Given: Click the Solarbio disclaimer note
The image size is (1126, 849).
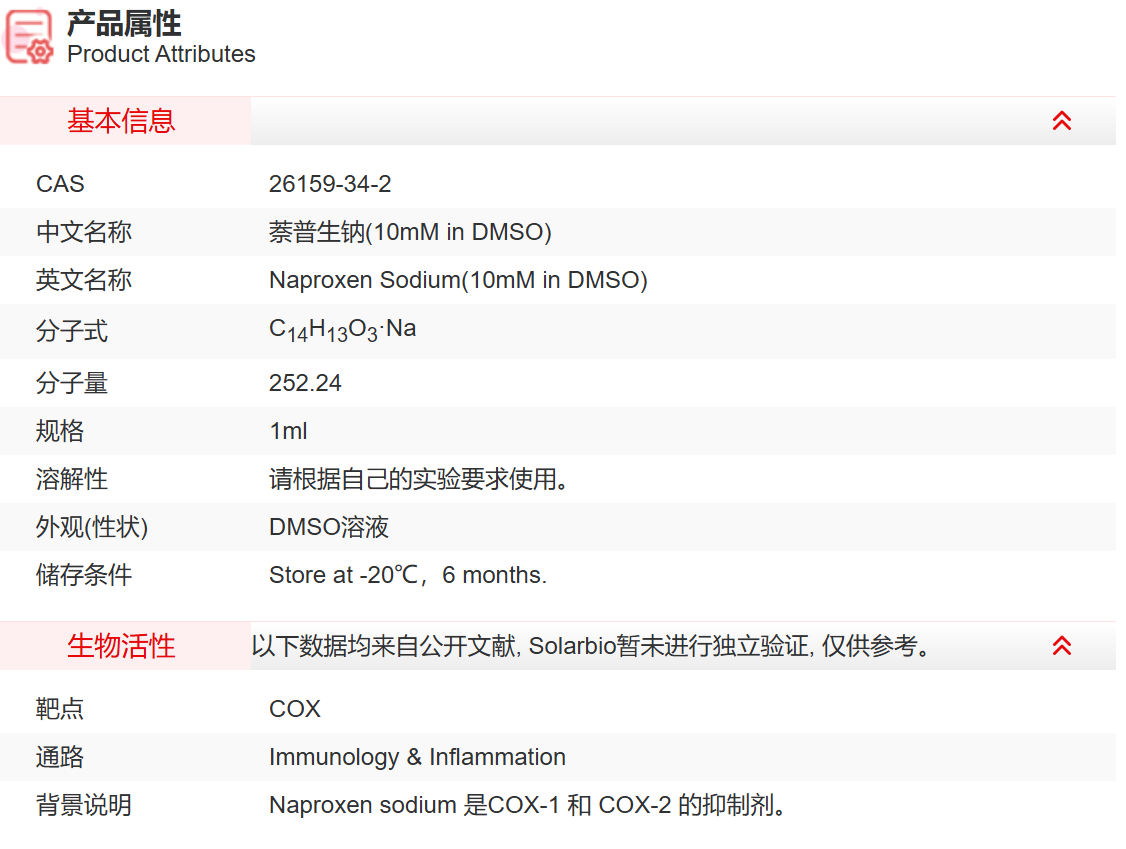Looking at the screenshot, I should pos(592,646).
